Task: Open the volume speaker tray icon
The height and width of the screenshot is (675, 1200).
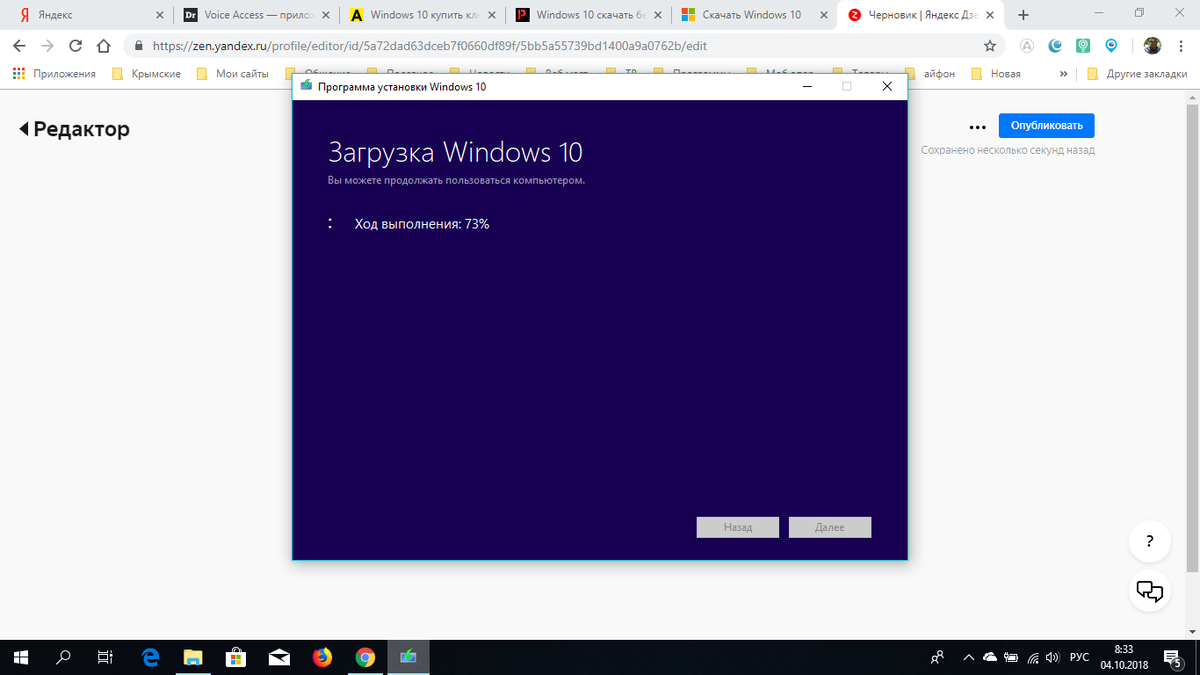Action: [1052, 658]
